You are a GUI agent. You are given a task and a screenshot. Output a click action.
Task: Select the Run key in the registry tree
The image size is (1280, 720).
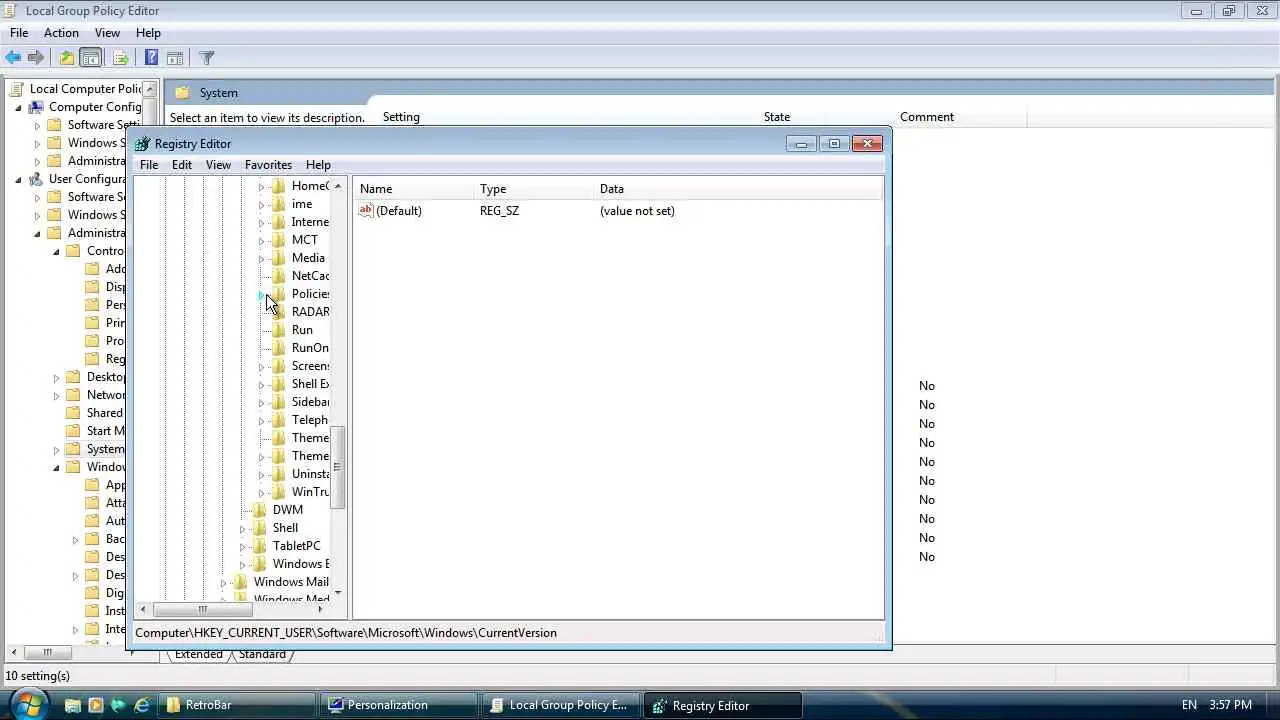[302, 330]
